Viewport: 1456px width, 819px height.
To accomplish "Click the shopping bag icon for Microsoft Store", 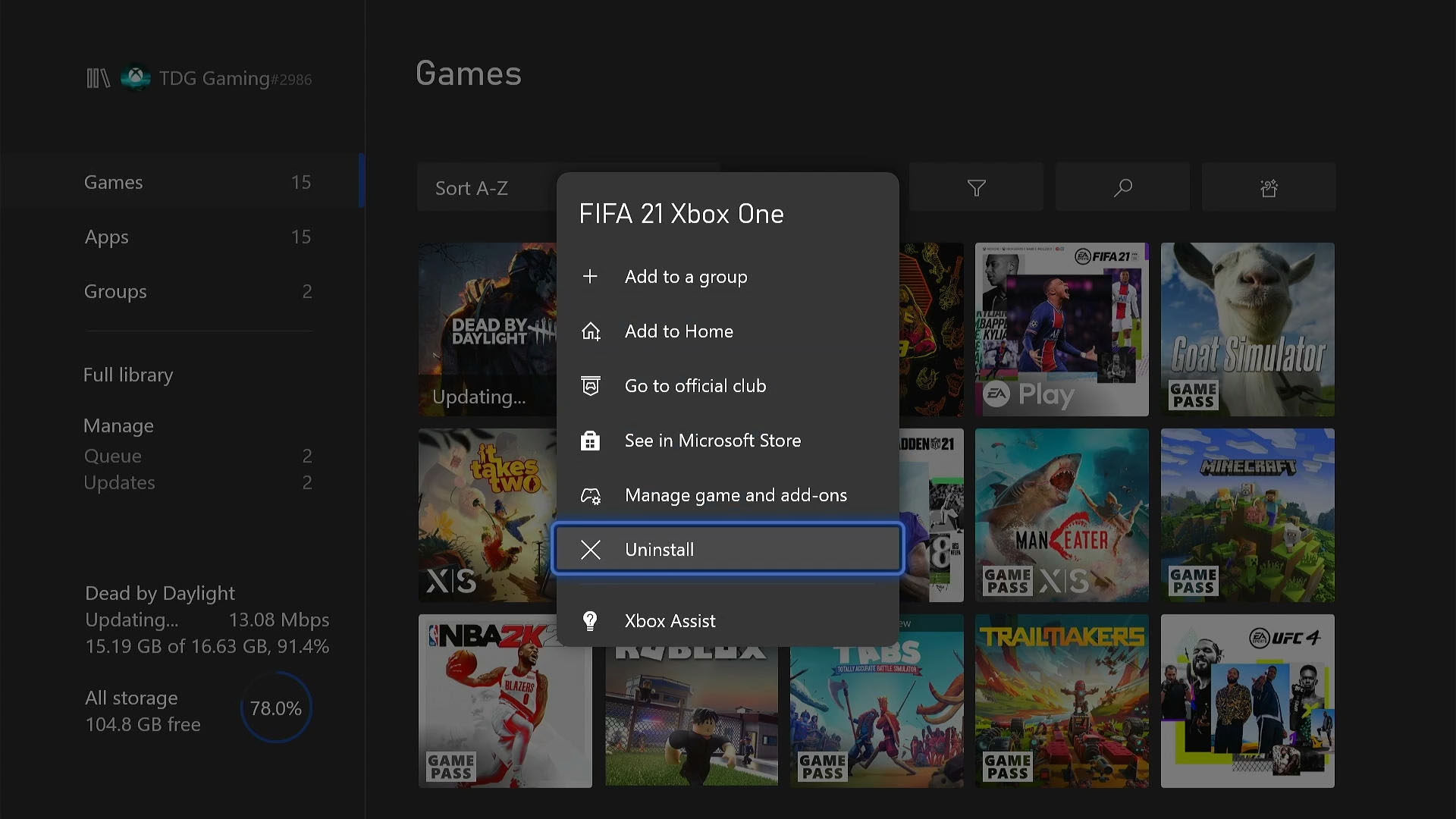I will tap(591, 441).
